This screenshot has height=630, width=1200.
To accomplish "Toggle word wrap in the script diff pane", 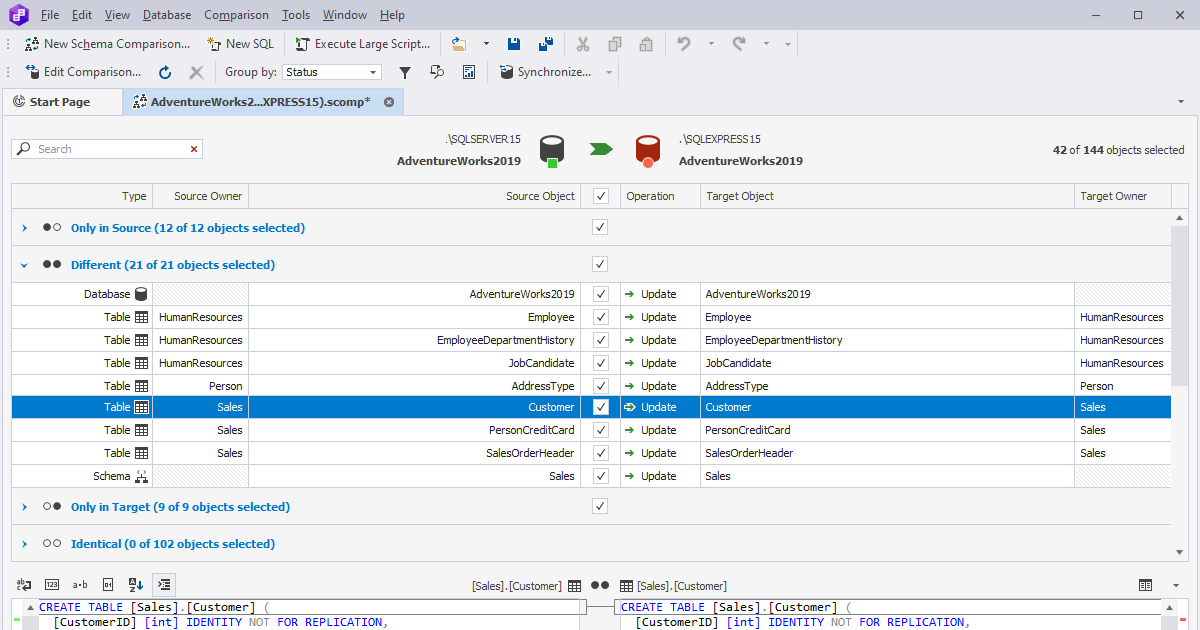I will pyautogui.click(x=22, y=585).
